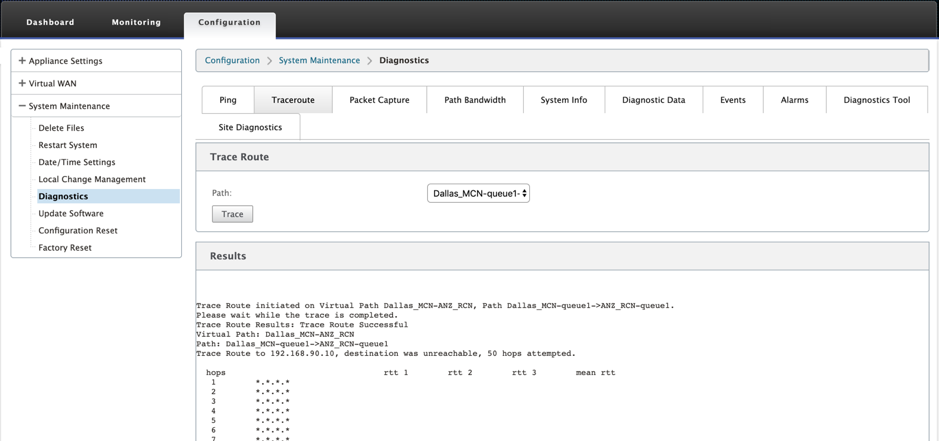The width and height of the screenshot is (939, 441).
Task: Open the Site Diagnostics tab
Action: [250, 127]
